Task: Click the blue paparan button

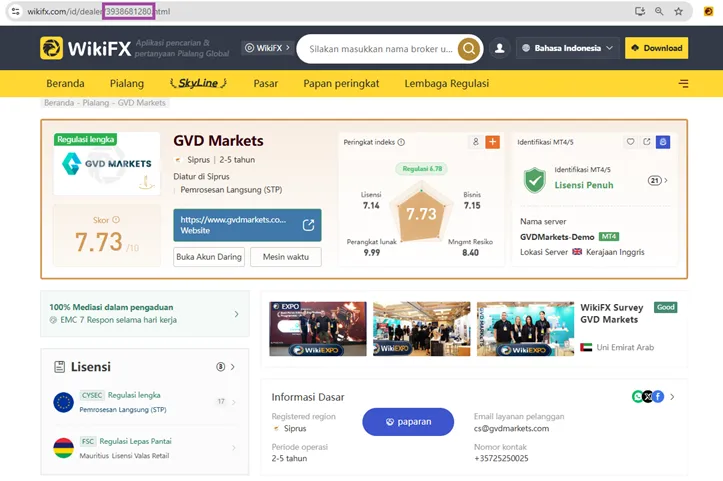Action: click(x=408, y=422)
